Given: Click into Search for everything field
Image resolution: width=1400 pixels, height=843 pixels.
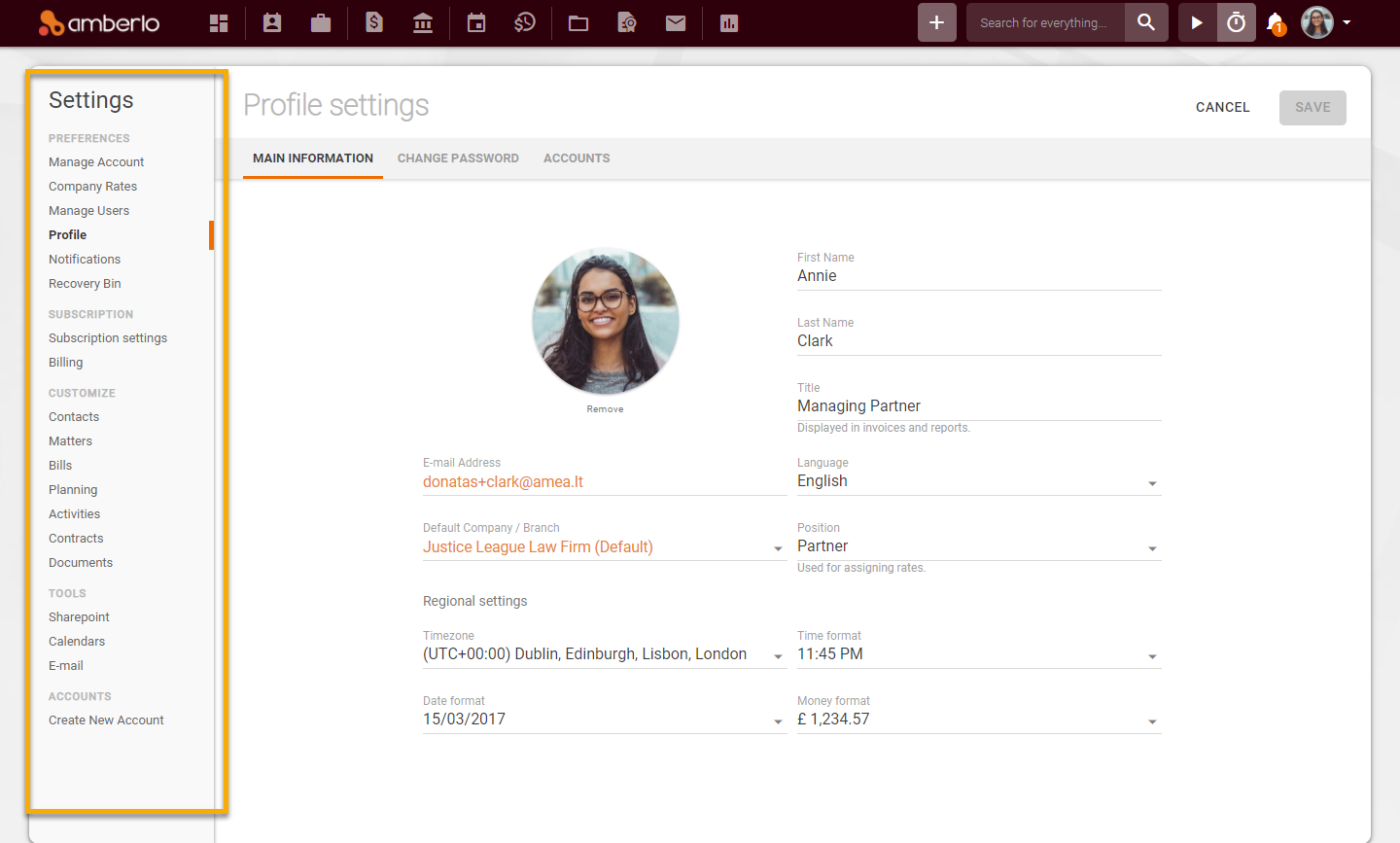Looking at the screenshot, I should pos(1045,22).
